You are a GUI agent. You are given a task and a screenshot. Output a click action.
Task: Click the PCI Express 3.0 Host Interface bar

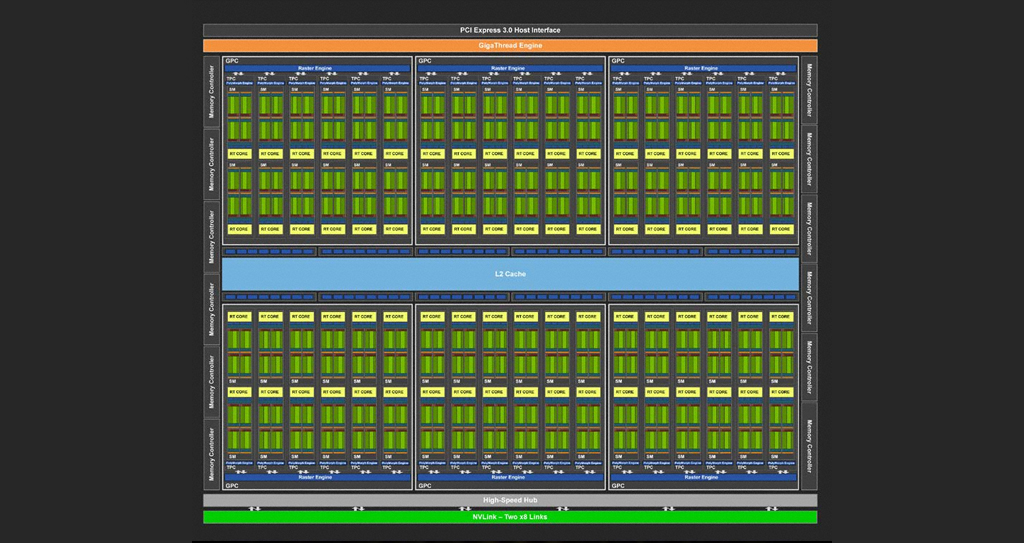click(510, 30)
